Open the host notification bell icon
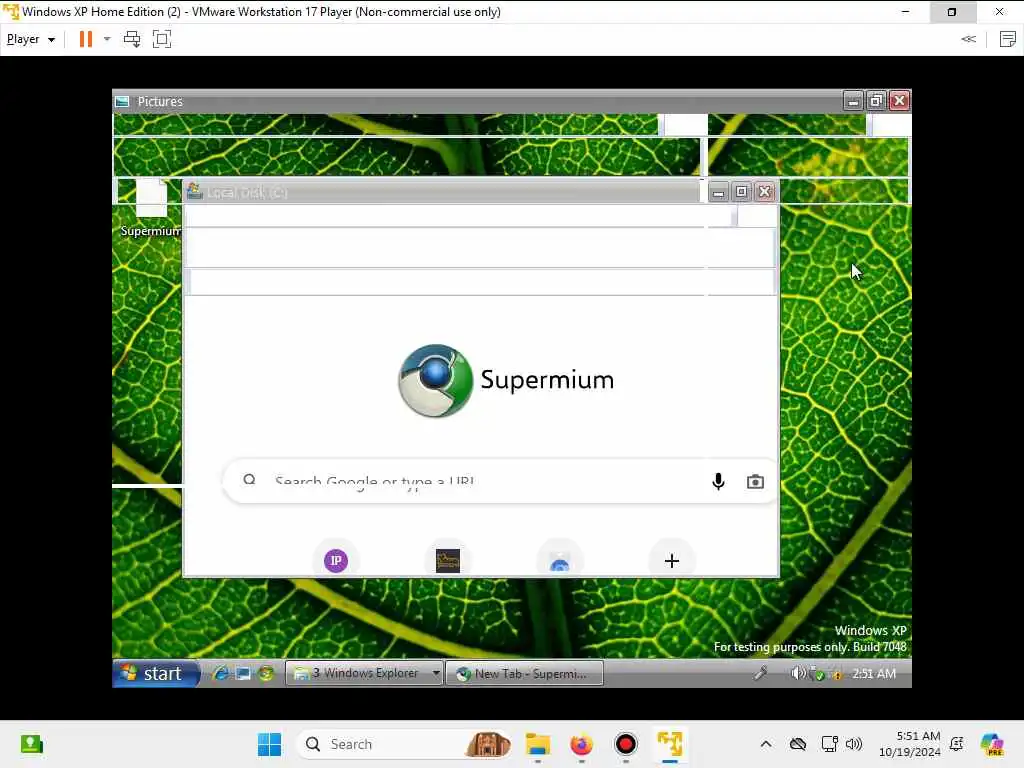The height and width of the screenshot is (768, 1024). coord(957,744)
